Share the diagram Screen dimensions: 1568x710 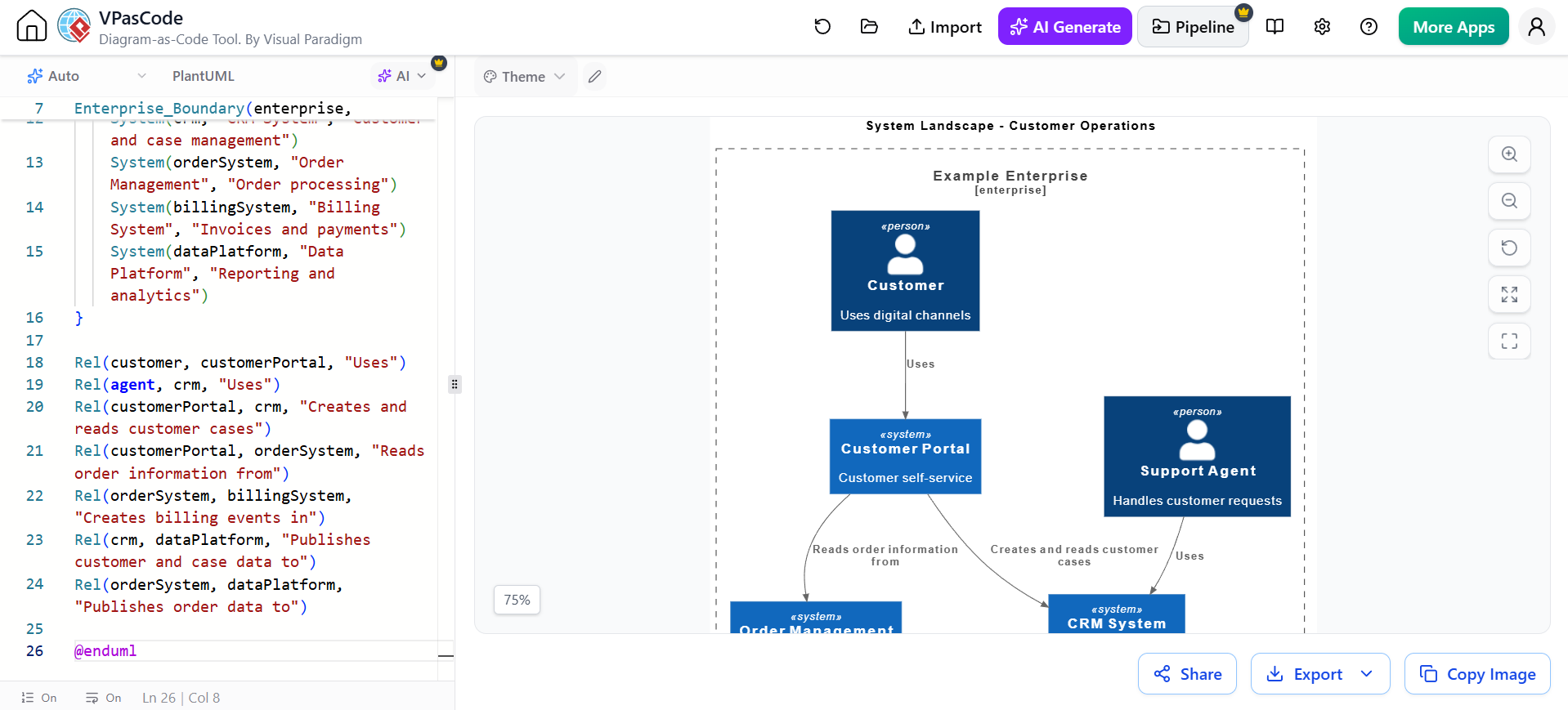(x=1187, y=674)
